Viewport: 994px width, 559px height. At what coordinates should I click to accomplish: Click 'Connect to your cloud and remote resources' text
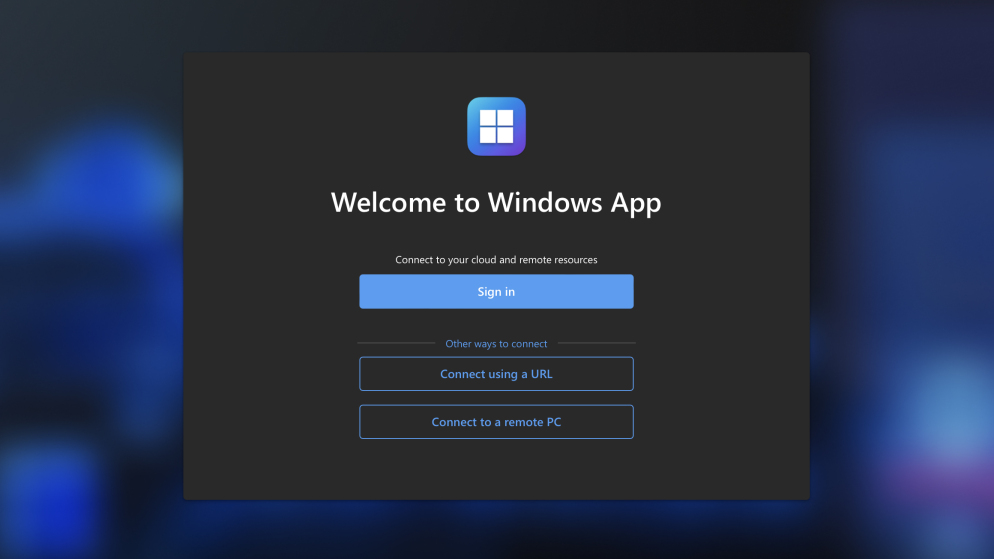click(496, 260)
